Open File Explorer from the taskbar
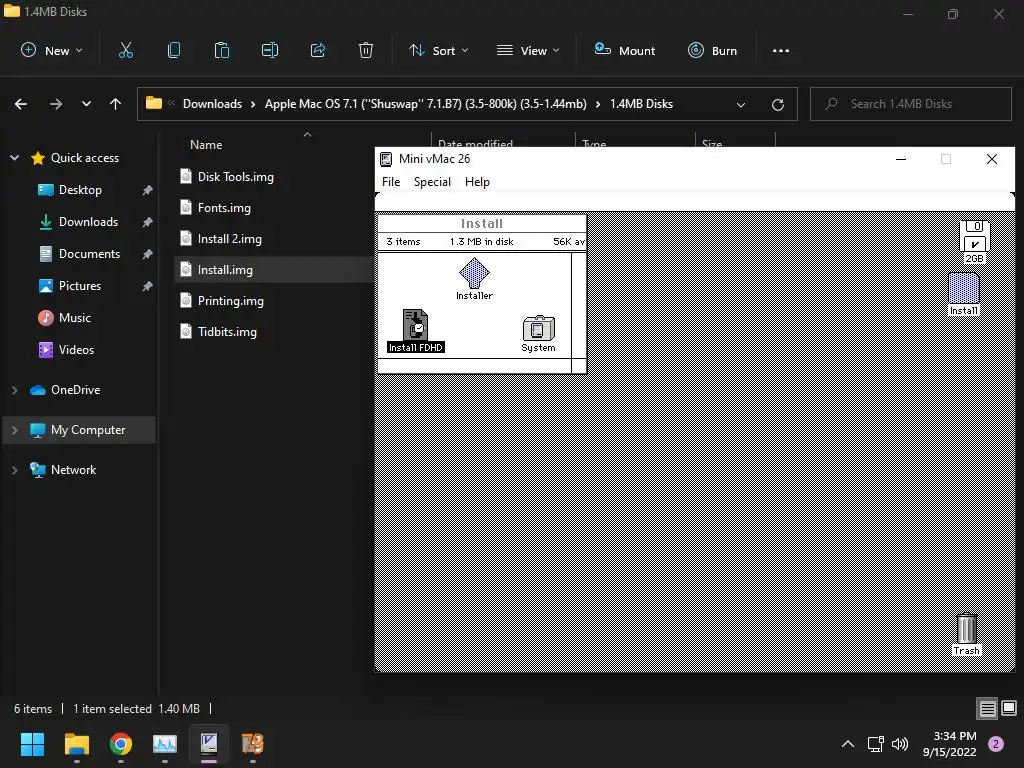The height and width of the screenshot is (768, 1024). click(x=76, y=744)
